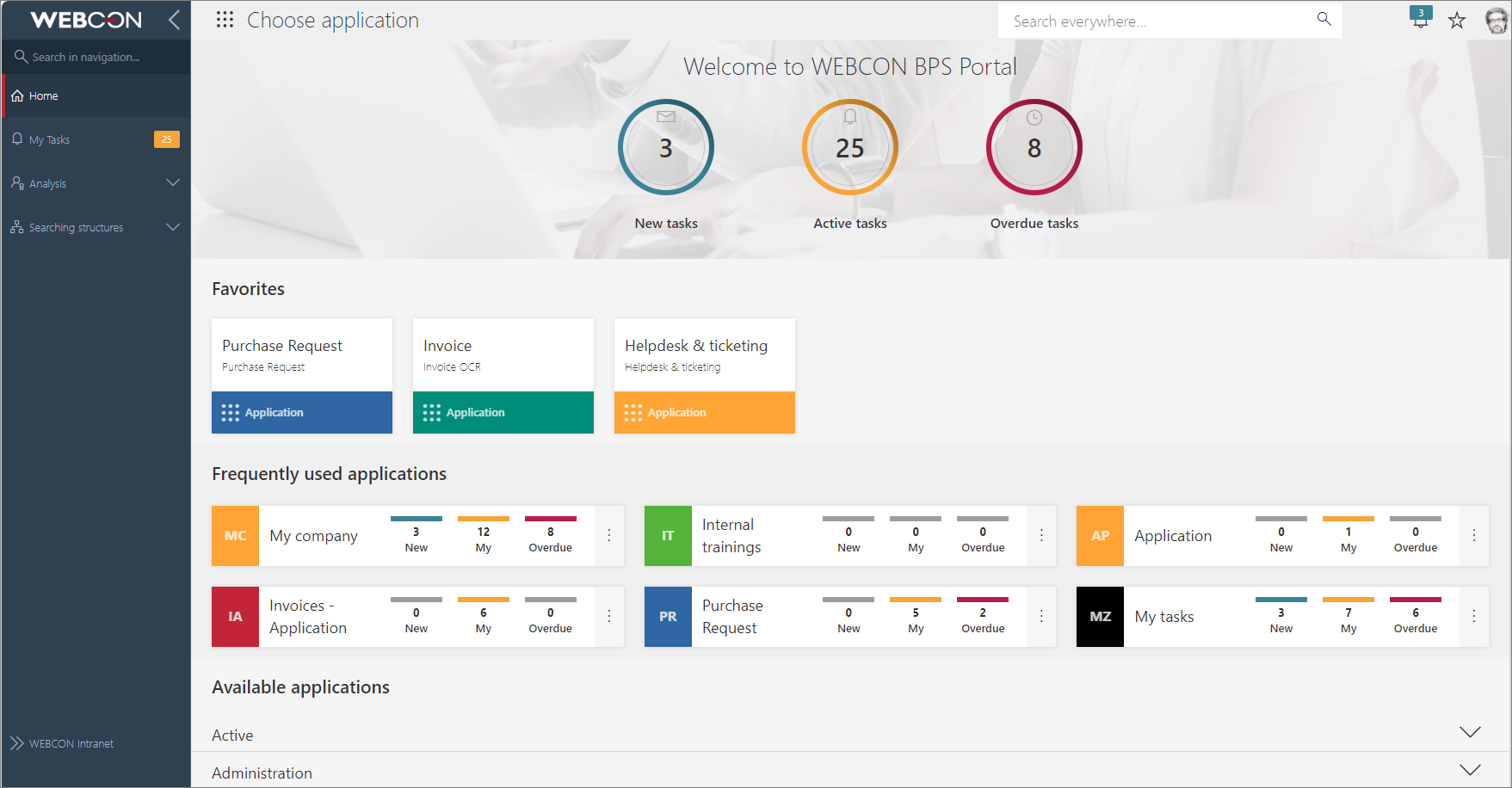This screenshot has width=1512, height=788.
Task: Open the Purchase Request favorite Application button
Action: pyautogui.click(x=302, y=412)
